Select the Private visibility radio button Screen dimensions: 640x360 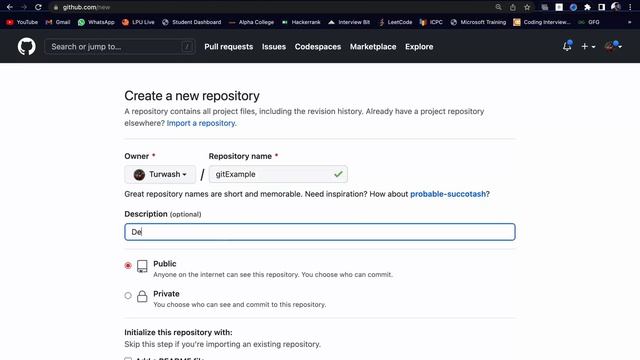point(128,296)
